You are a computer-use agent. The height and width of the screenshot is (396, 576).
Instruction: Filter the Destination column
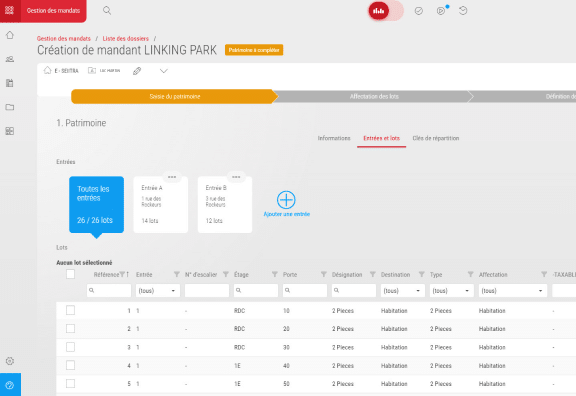(x=422, y=274)
